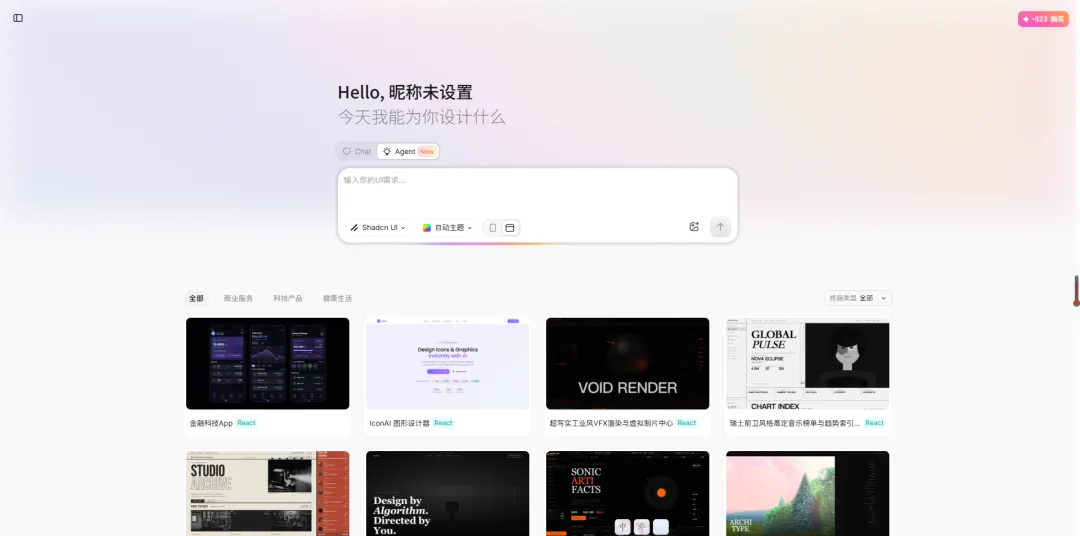Viewport: 1080px width, 536px height.
Task: Click the send arrow button
Action: point(720,227)
